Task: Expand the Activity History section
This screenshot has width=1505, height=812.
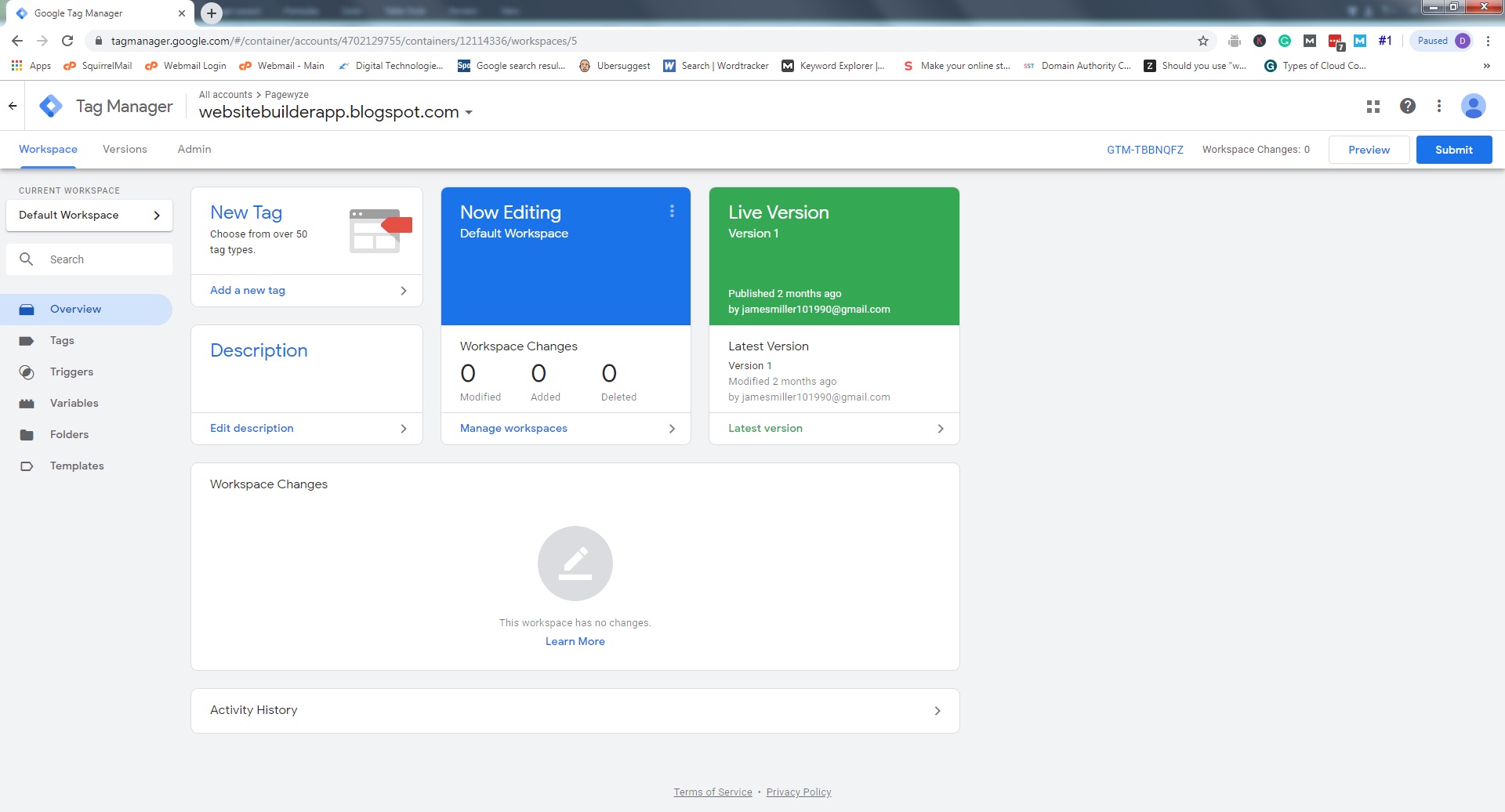Action: click(575, 711)
